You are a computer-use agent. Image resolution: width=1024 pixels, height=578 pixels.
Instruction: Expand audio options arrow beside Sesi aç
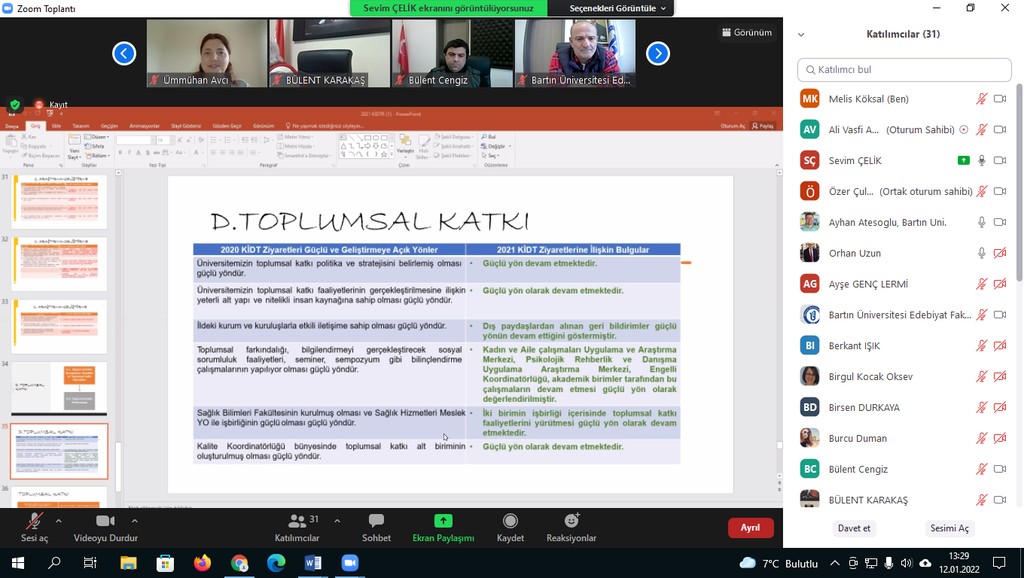point(58,521)
